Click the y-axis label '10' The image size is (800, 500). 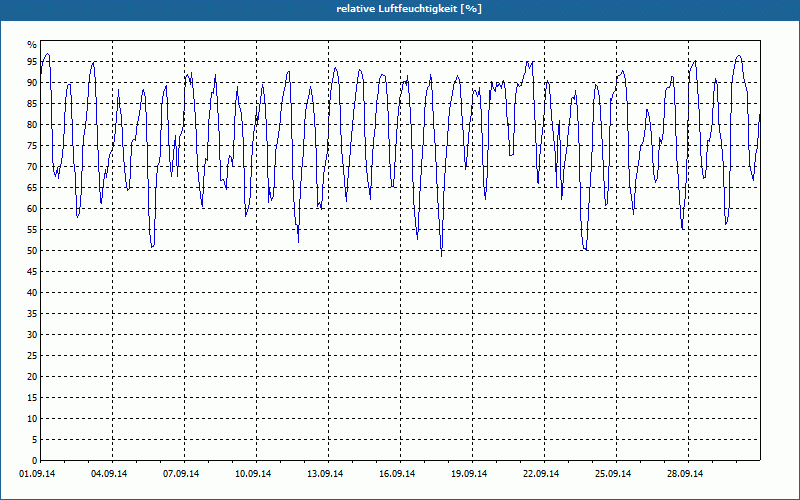(x=32, y=418)
